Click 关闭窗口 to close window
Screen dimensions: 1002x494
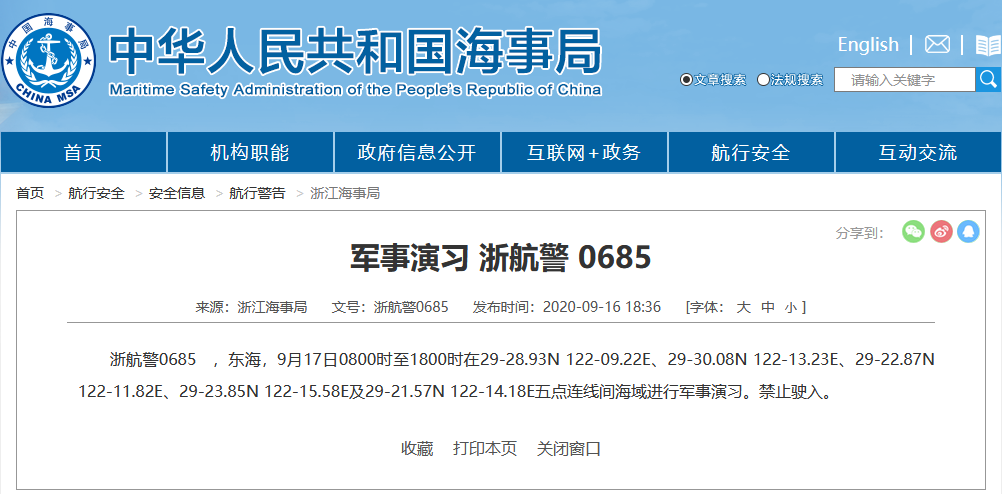pyautogui.click(x=569, y=449)
